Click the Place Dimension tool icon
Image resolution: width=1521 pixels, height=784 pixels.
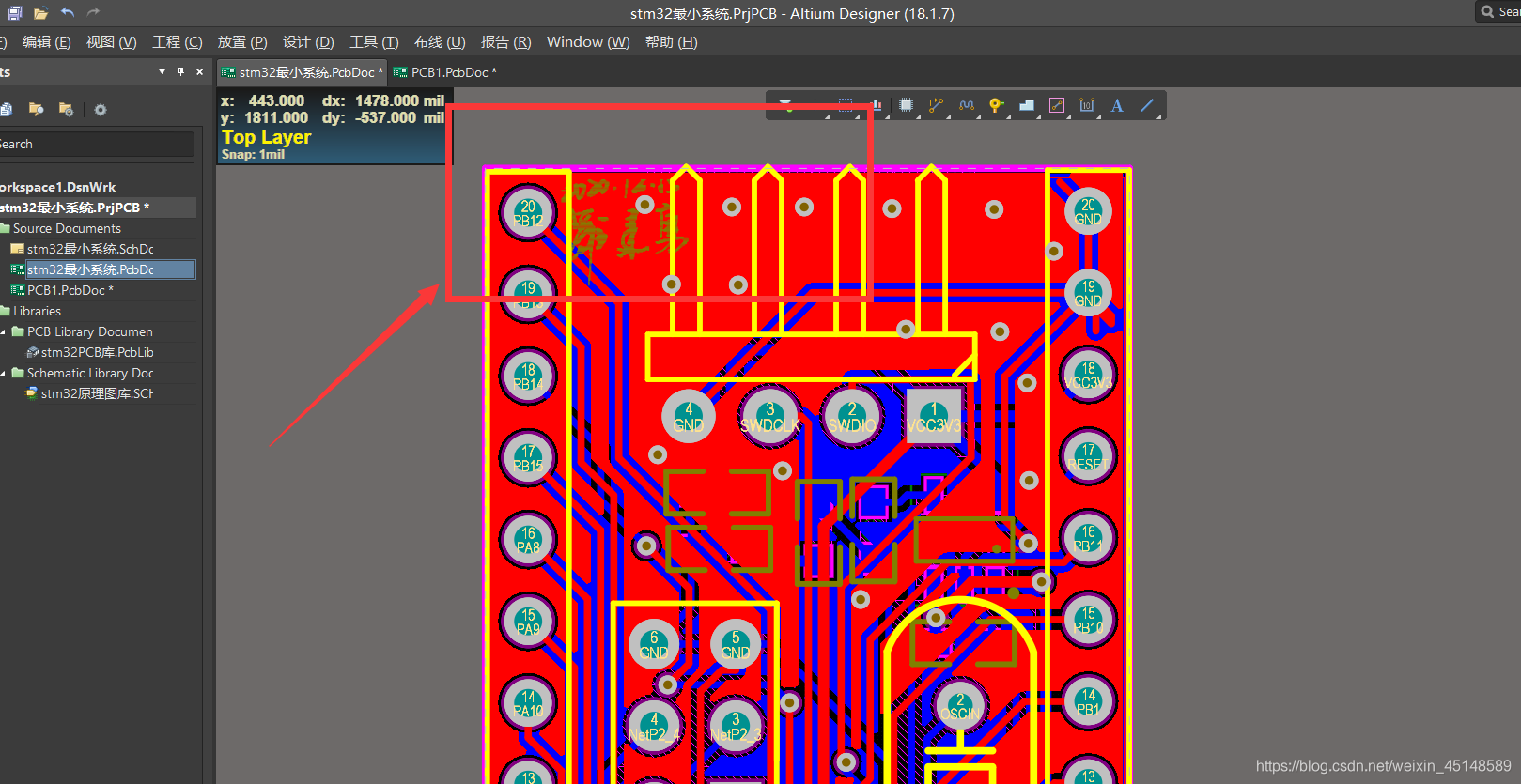click(1087, 105)
